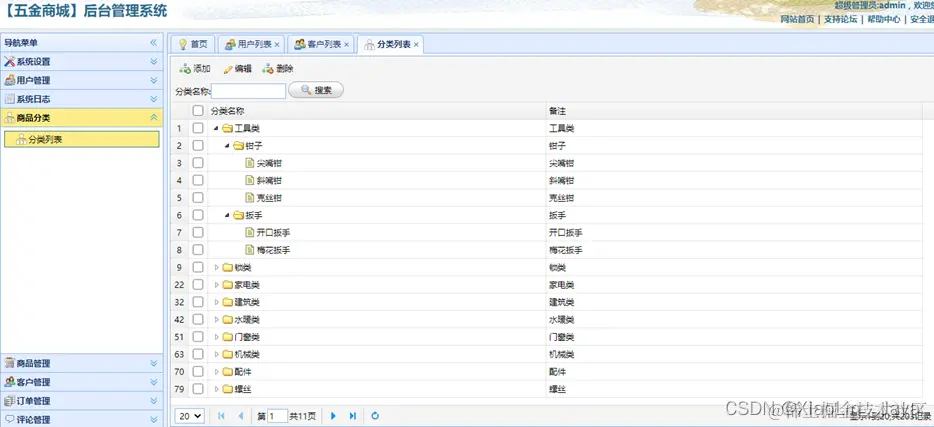Image resolution: width=934 pixels, height=427 pixels.
Task: Focus the 分类名称 search input field
Action: (248, 91)
